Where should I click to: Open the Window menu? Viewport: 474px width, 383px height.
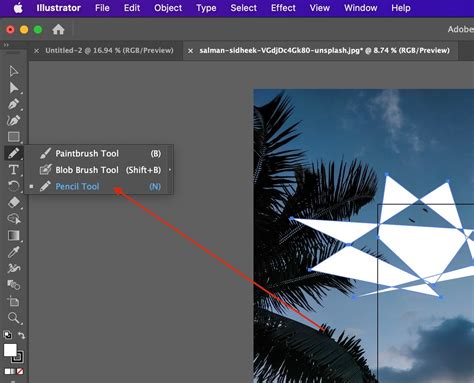tap(360, 8)
